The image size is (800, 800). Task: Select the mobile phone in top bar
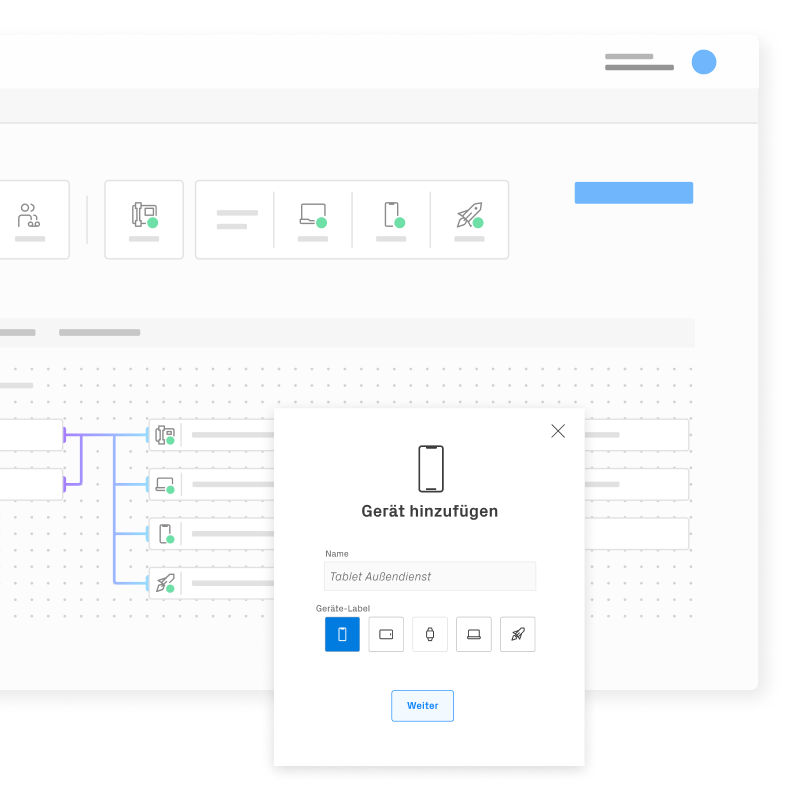391,219
